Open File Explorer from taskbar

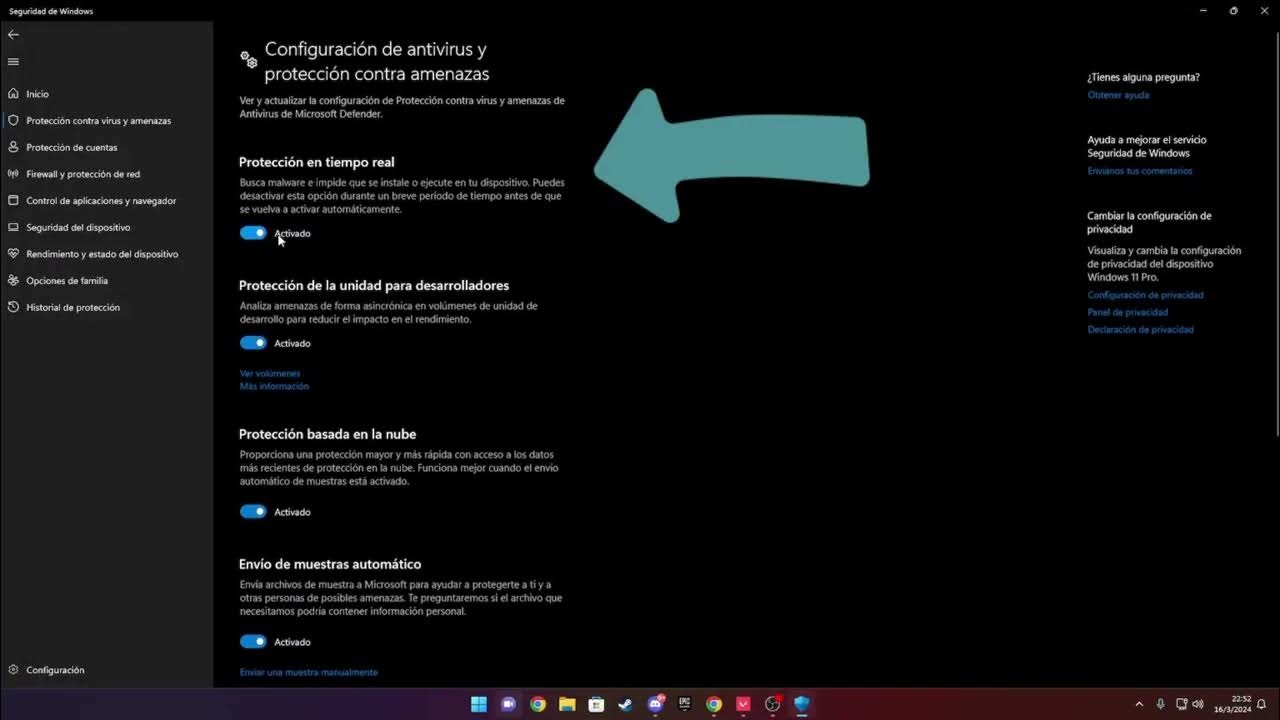click(567, 704)
